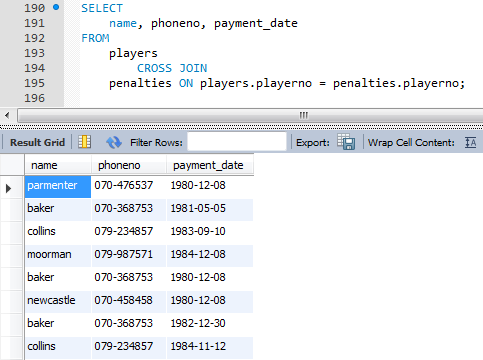Select the newcastle name cell

click(58, 300)
